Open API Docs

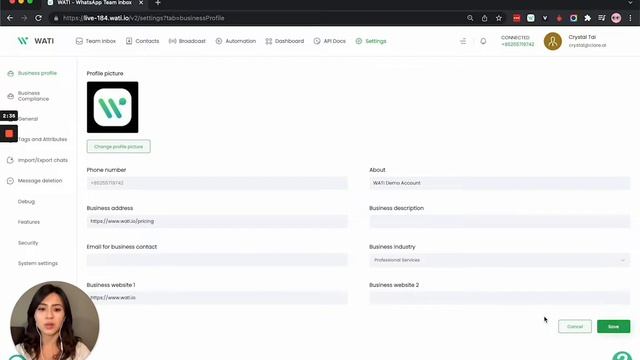tap(330, 41)
